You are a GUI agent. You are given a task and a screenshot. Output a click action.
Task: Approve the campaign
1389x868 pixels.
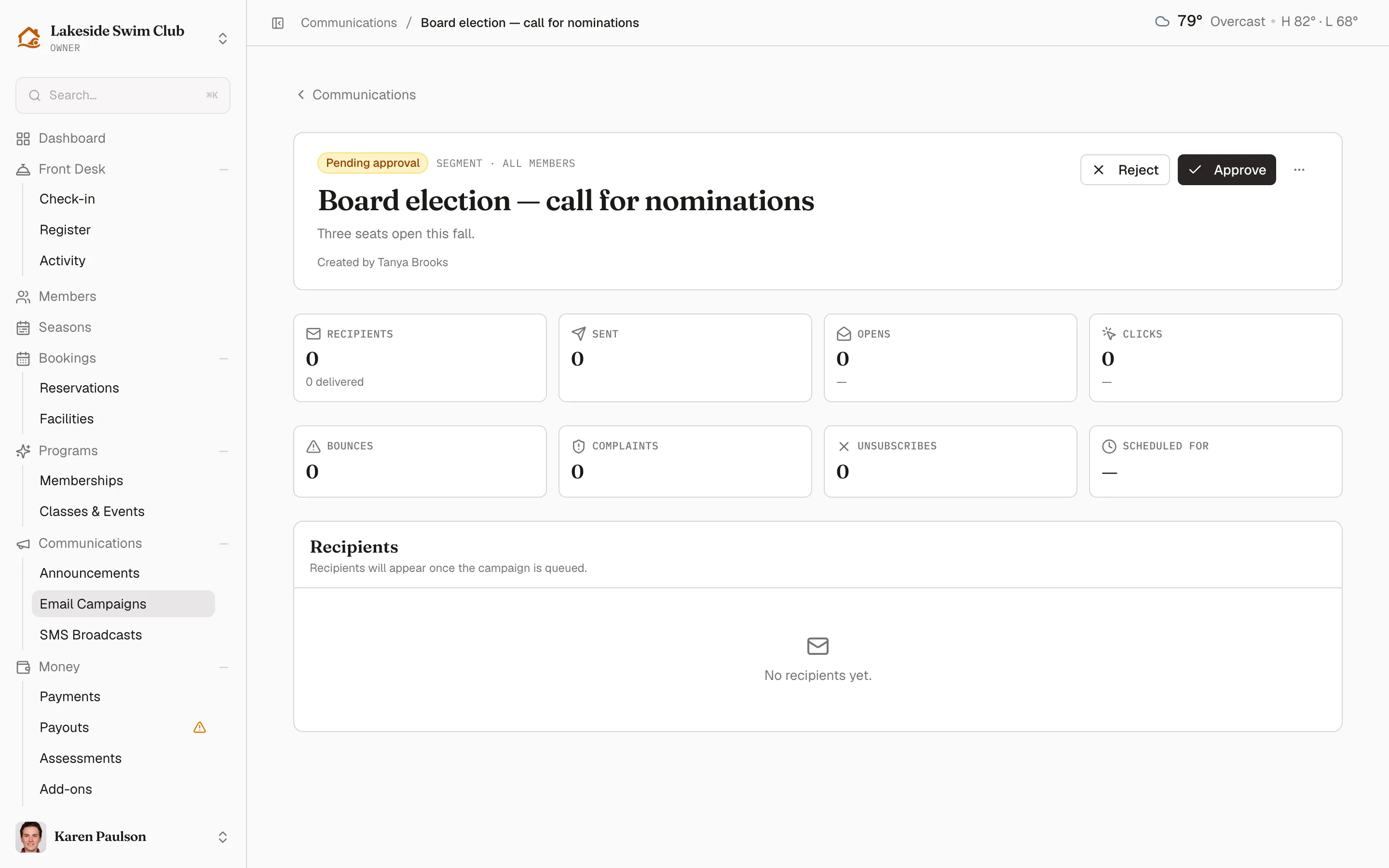pyautogui.click(x=1226, y=170)
